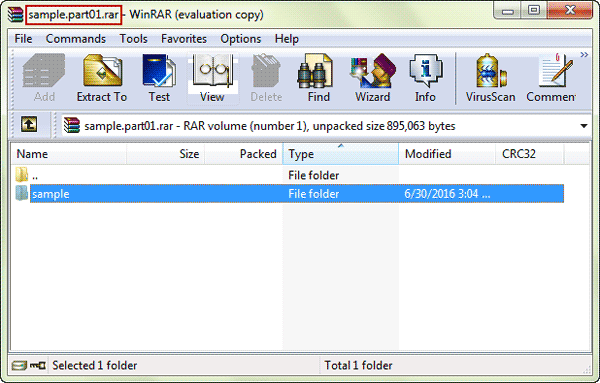Click the sample folder icon
The height and width of the screenshot is (383, 600).
pos(21,193)
